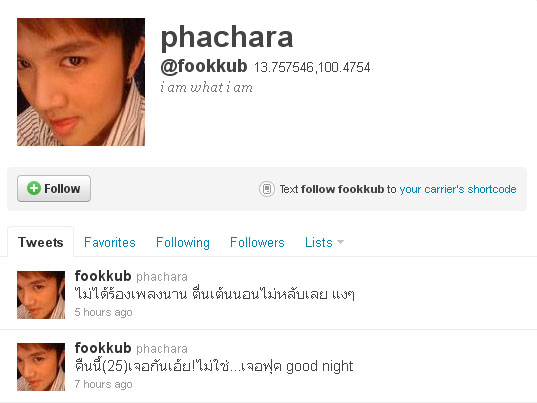The image size is (537, 403).
Task: Click the avatar of the 7 hours ago tweet
Action: click(x=41, y=367)
